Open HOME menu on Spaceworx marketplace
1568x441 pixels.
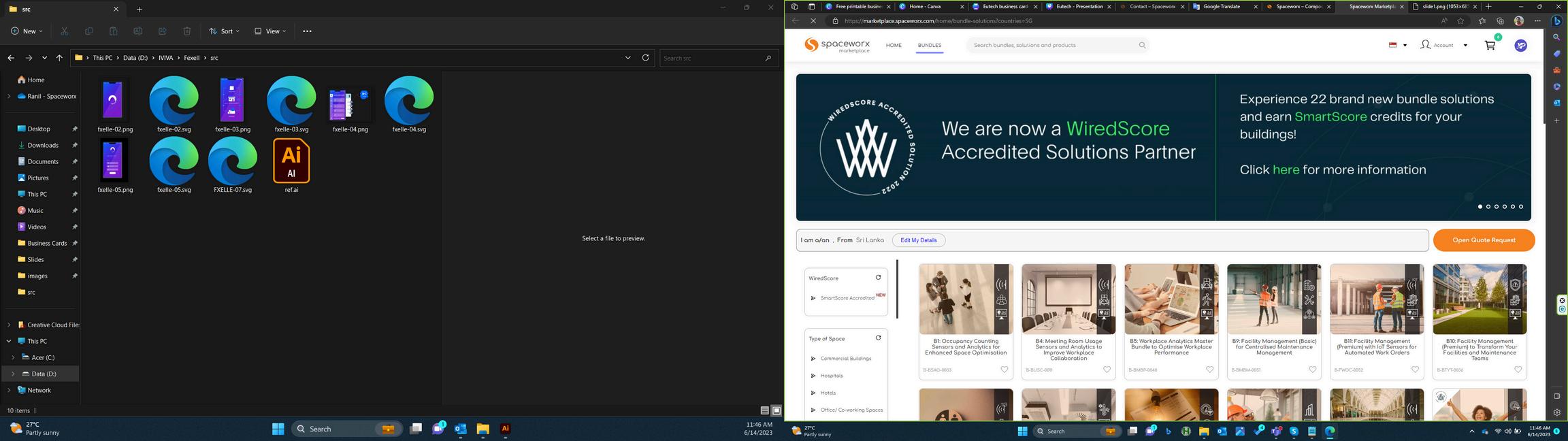tap(894, 46)
